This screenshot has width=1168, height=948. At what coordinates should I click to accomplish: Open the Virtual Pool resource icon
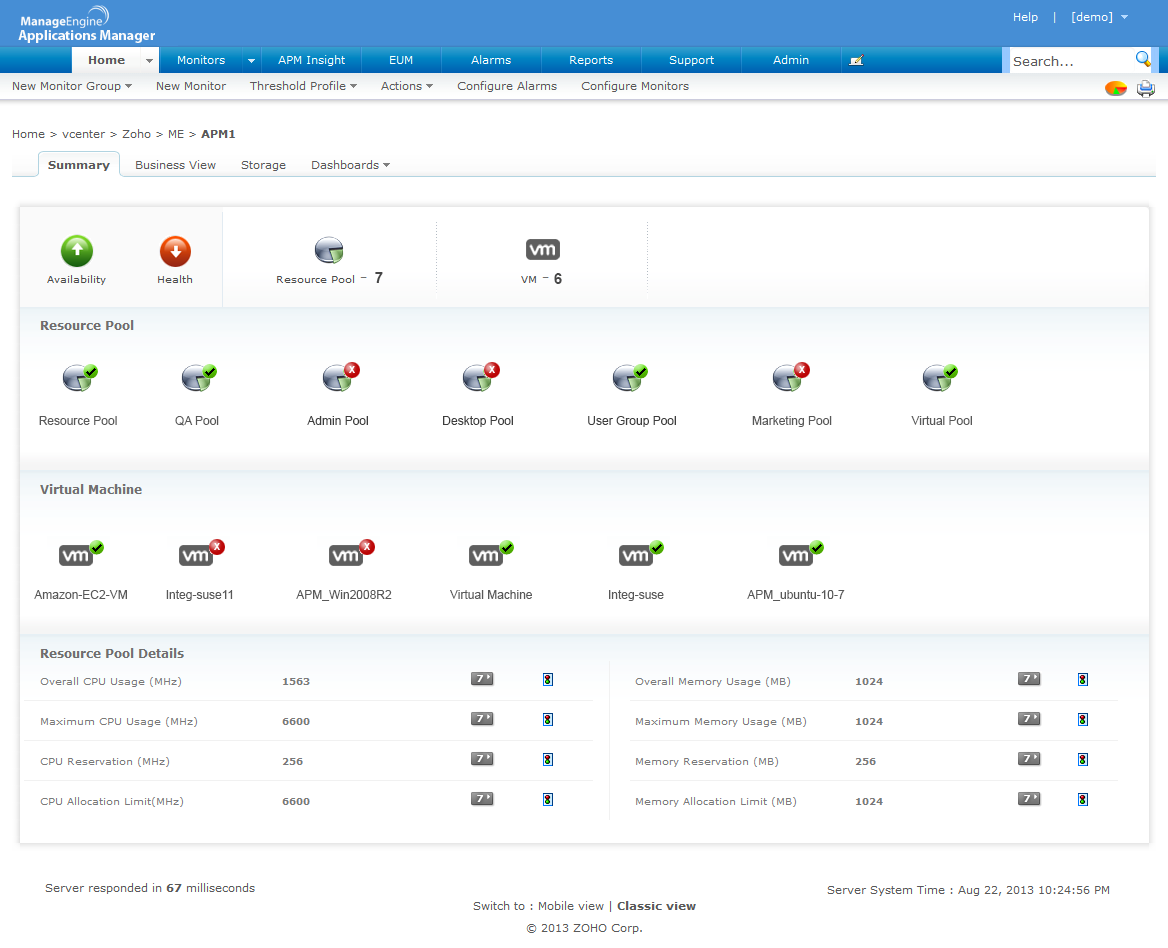pos(939,378)
